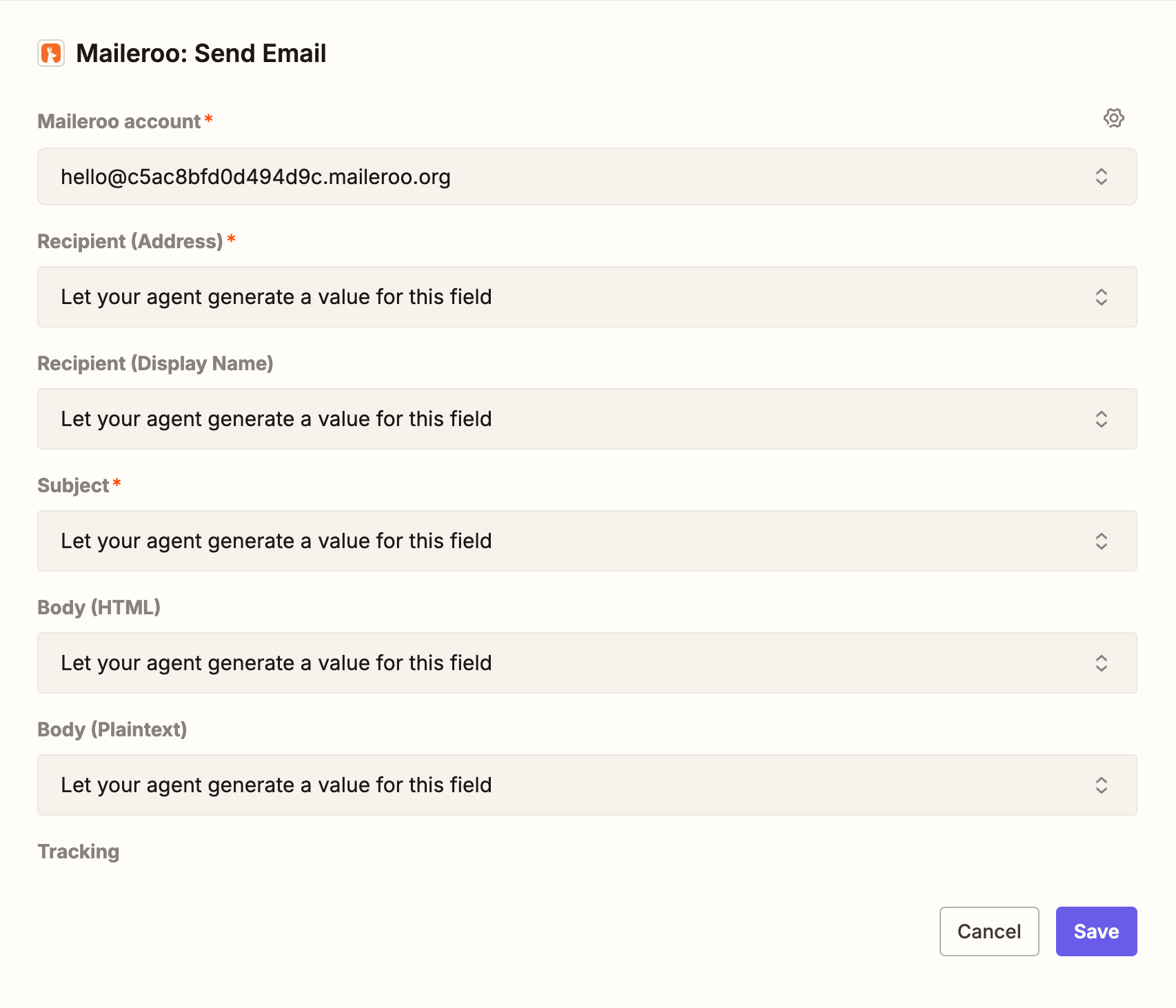Open the Body (Plaintext) value dropdown
The height and width of the screenshot is (1008, 1176).
(x=551, y=785)
